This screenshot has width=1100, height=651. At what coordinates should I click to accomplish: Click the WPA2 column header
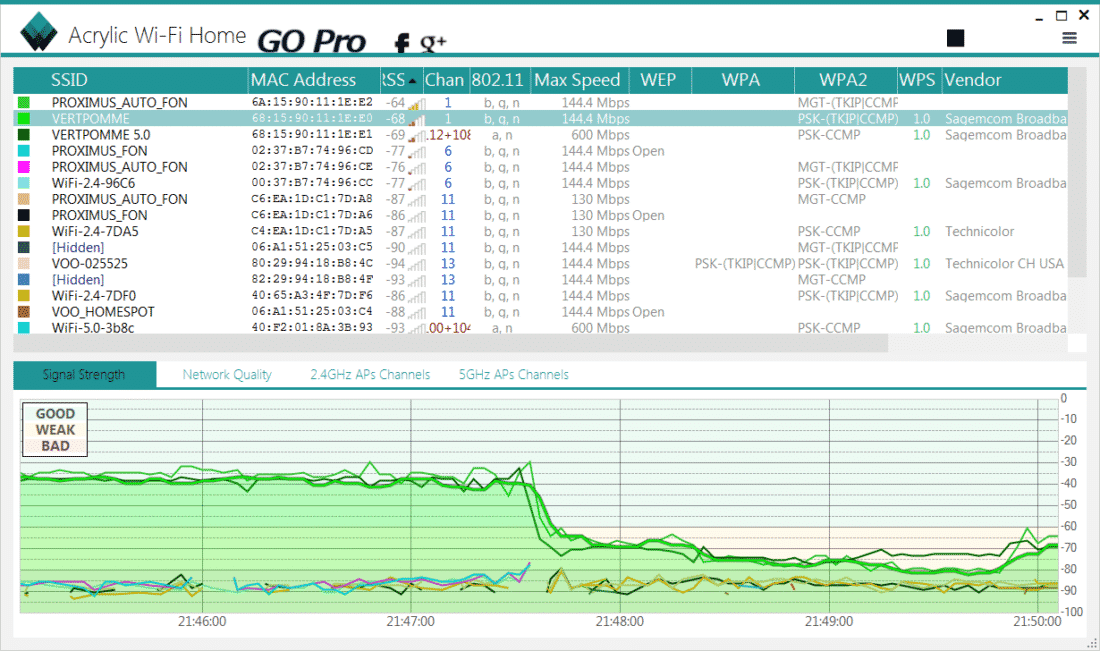[846, 80]
